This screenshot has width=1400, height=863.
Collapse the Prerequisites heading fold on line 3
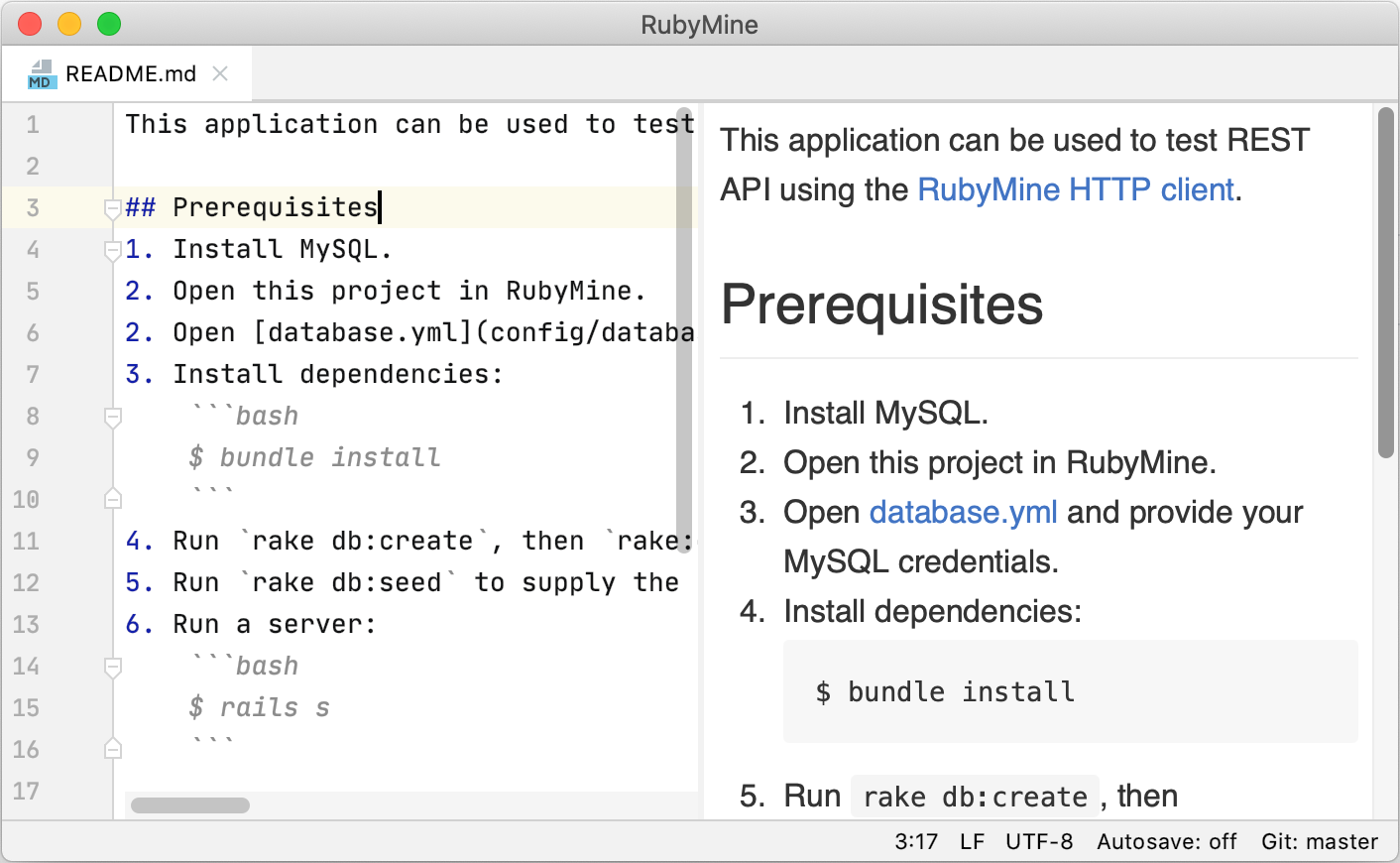(113, 208)
